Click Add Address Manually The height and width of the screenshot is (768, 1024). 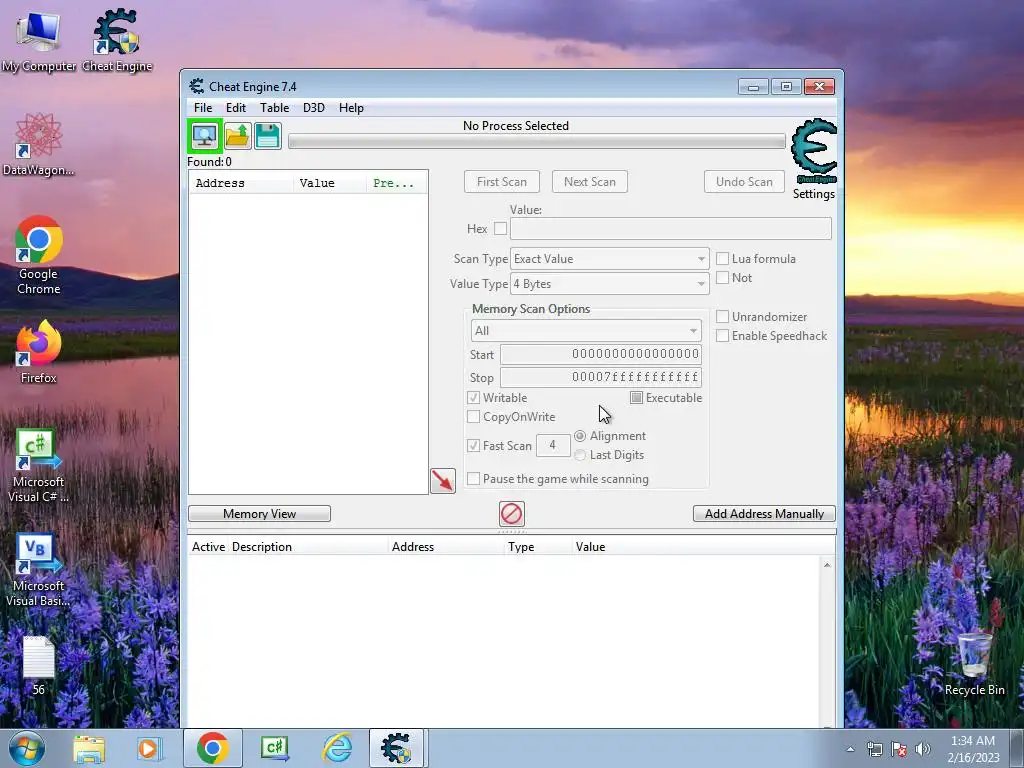(x=764, y=514)
